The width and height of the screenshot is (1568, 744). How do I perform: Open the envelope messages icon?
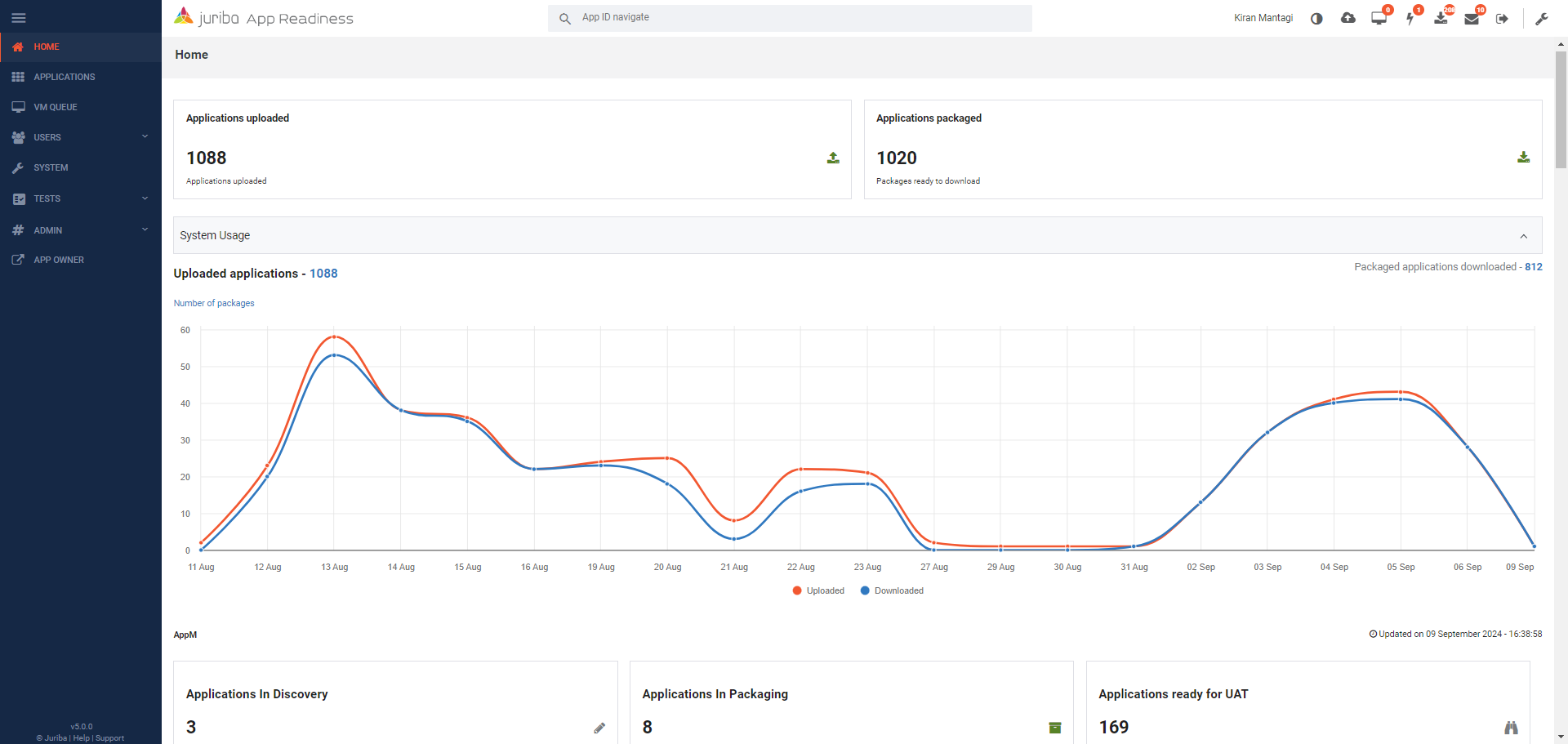tap(1472, 19)
